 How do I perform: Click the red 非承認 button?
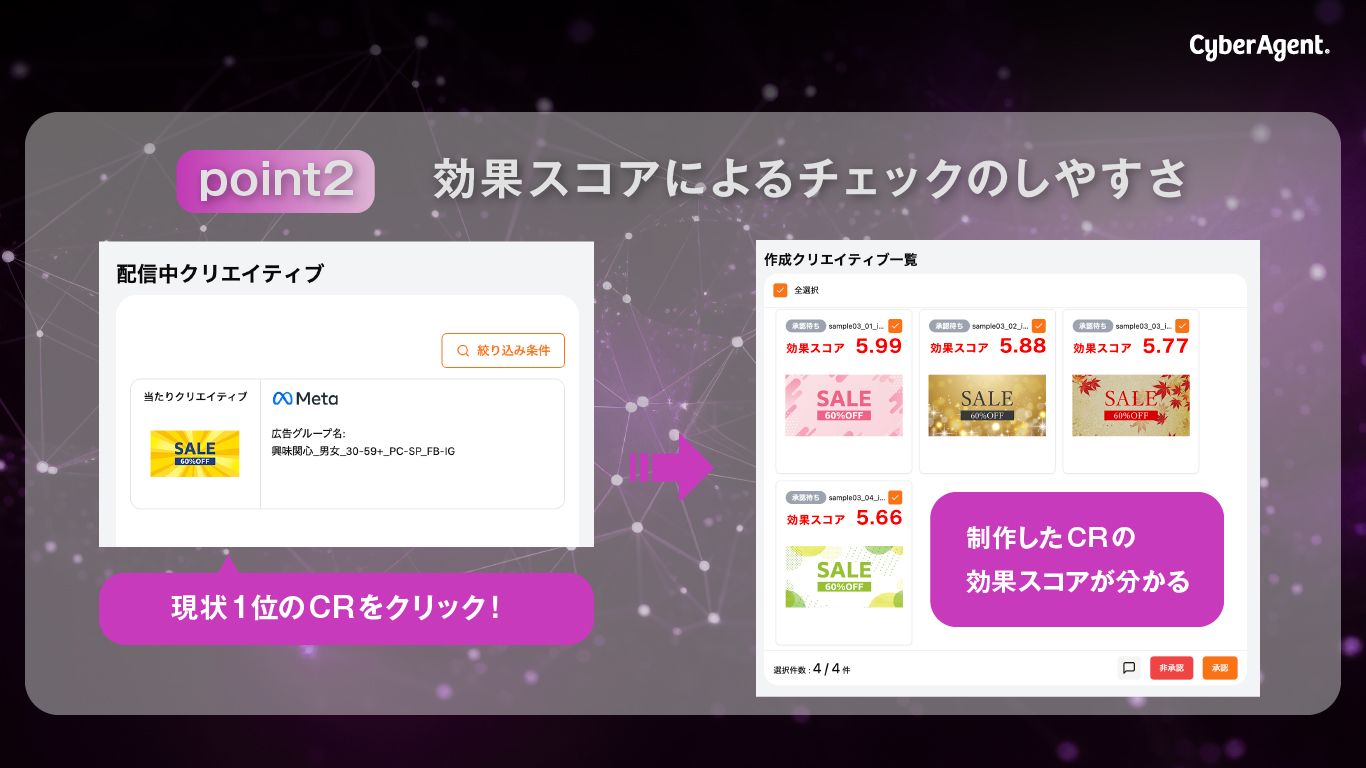[1171, 668]
